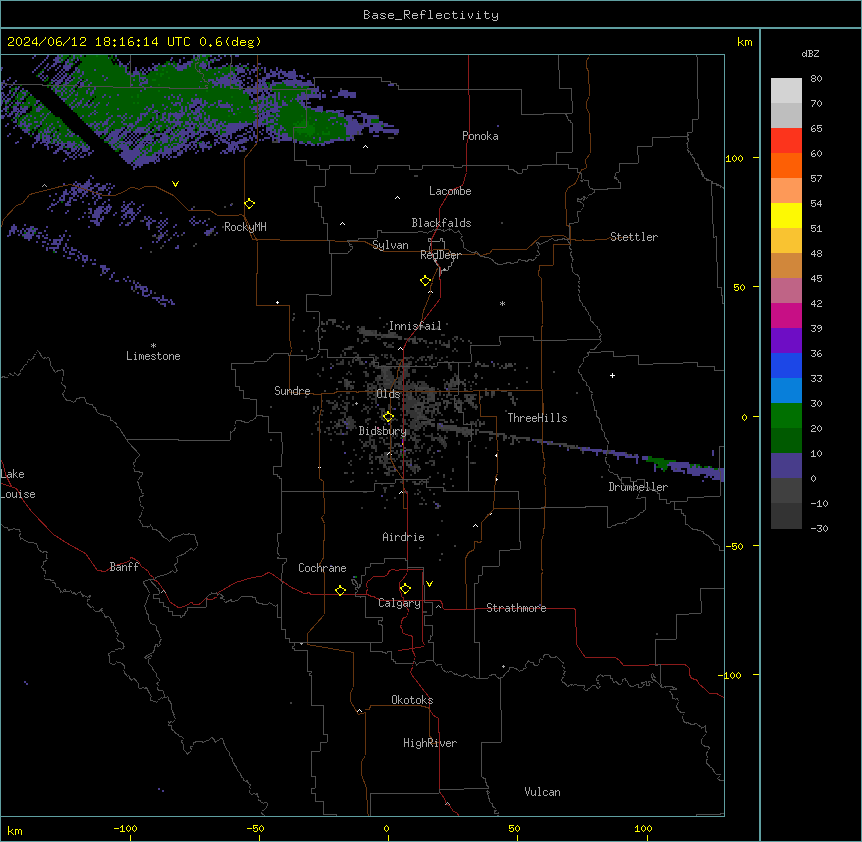Click the Base_Reflectivity title text
The image size is (862, 842).
(x=431, y=15)
